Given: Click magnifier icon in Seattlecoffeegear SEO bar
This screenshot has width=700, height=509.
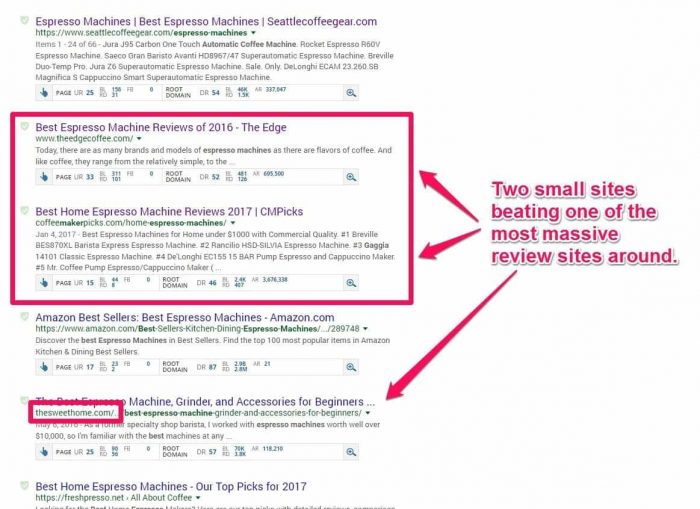Looking at the screenshot, I should click(x=351, y=93).
